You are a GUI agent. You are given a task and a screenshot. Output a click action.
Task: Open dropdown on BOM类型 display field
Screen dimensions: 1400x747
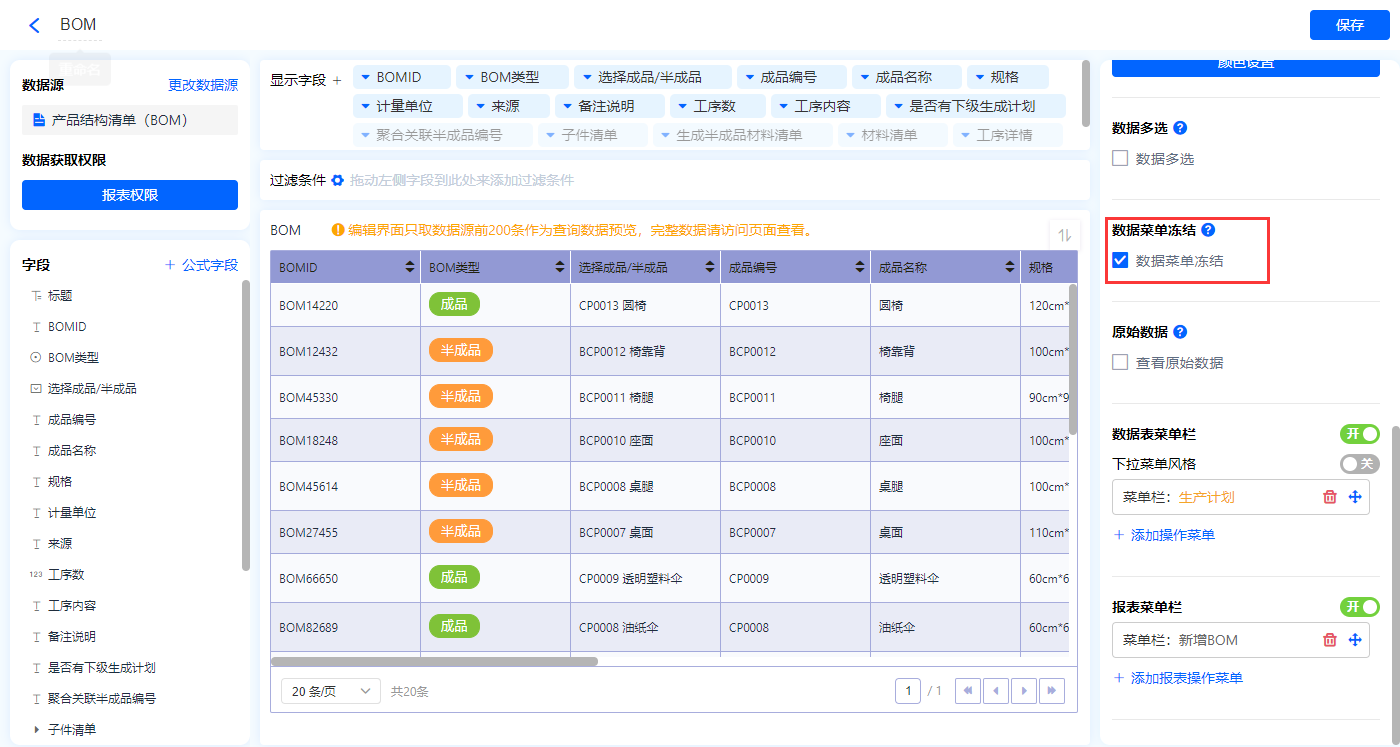pyautogui.click(x=468, y=77)
